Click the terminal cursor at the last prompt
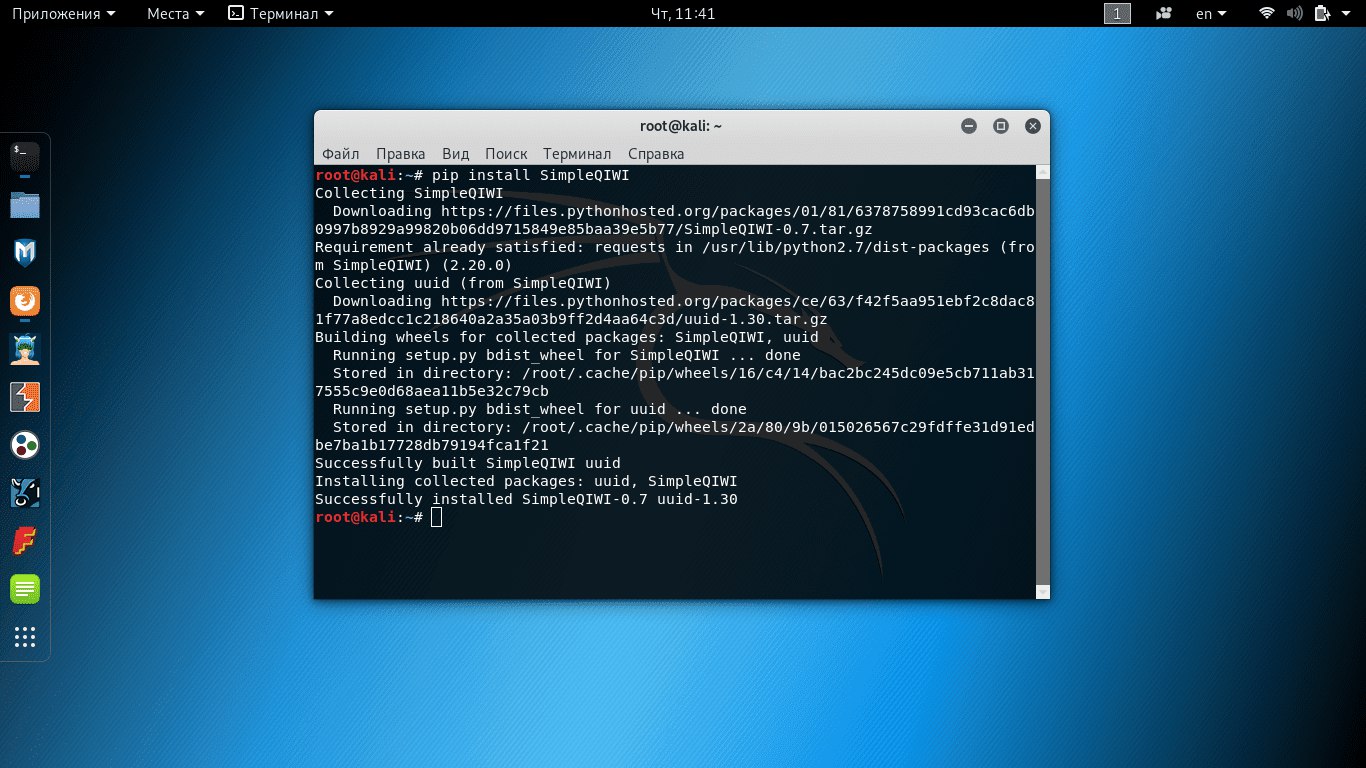Screen dimensions: 1366x768 click(436, 517)
